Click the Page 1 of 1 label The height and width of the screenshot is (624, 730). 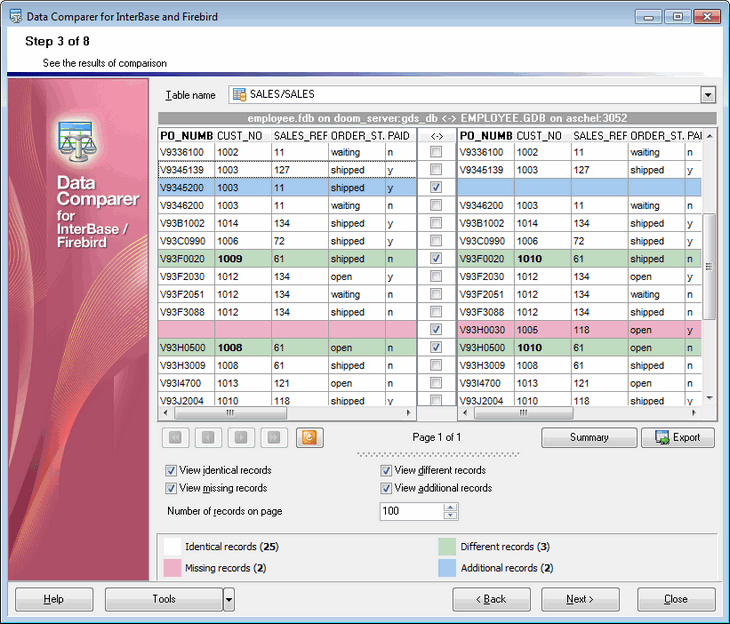point(436,437)
